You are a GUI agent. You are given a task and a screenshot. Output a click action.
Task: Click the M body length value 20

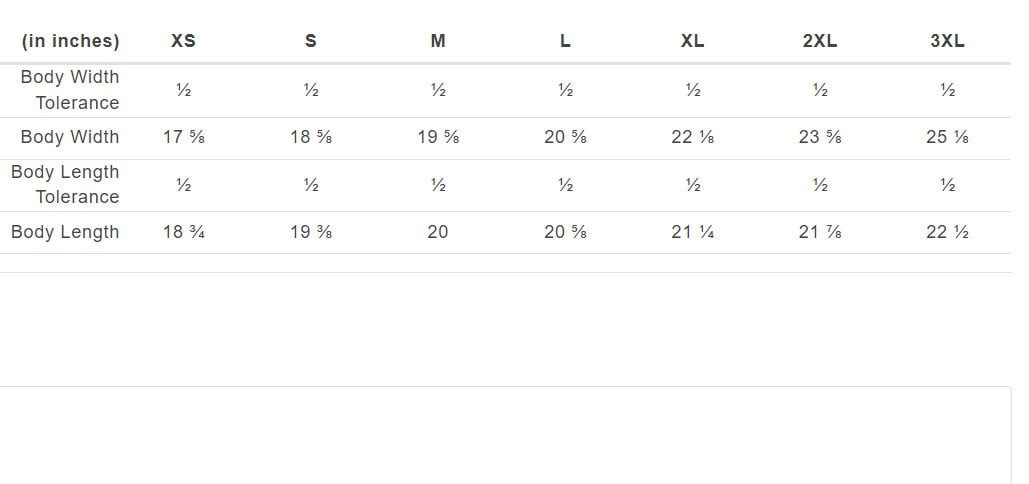click(x=438, y=232)
